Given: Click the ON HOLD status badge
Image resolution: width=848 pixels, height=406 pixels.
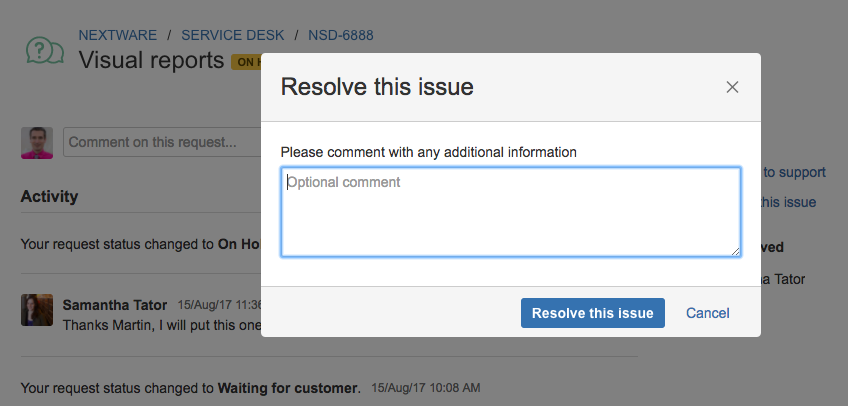Looking at the screenshot, I should pyautogui.click(x=247, y=62).
